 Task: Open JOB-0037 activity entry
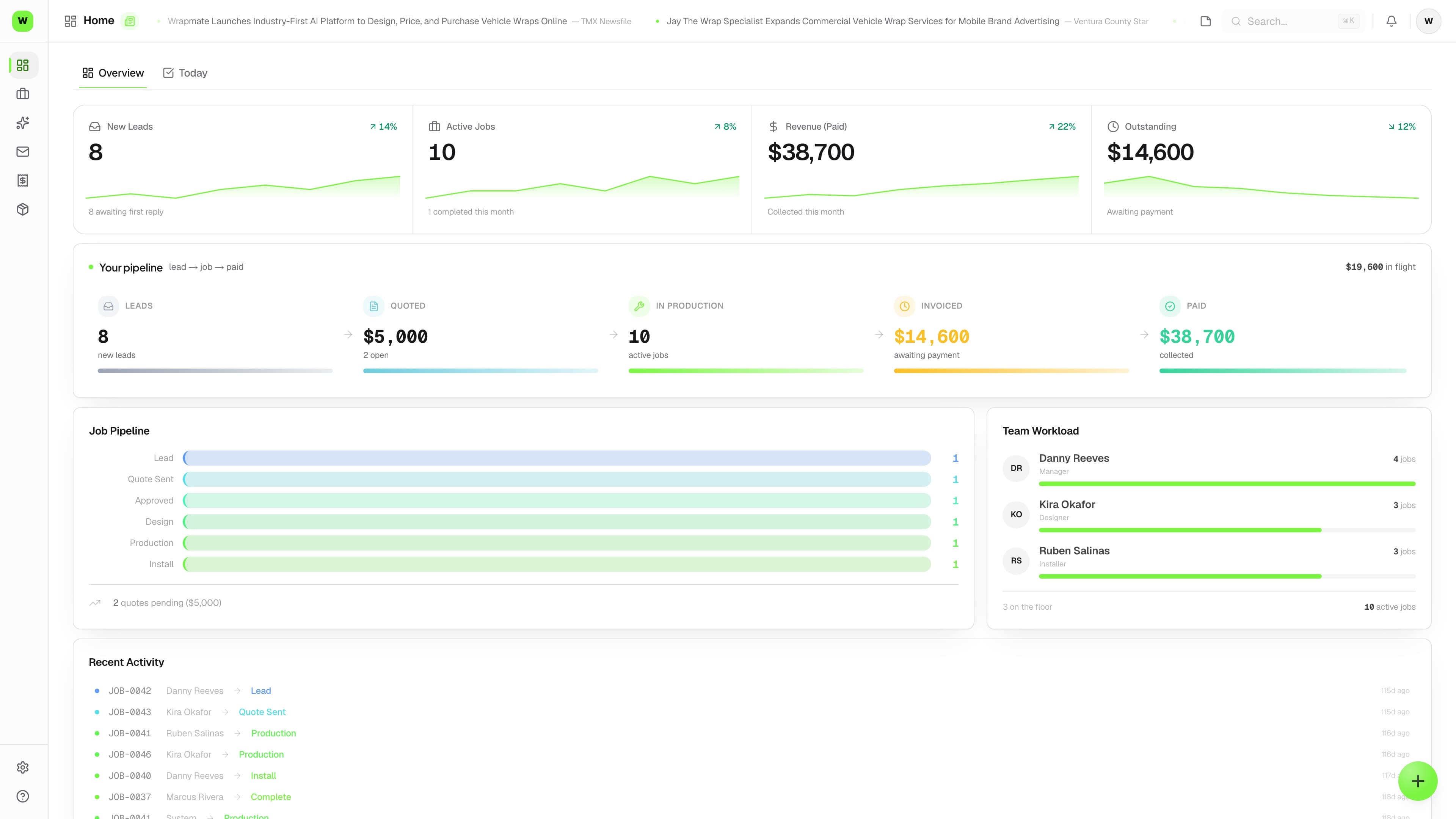(x=752, y=797)
